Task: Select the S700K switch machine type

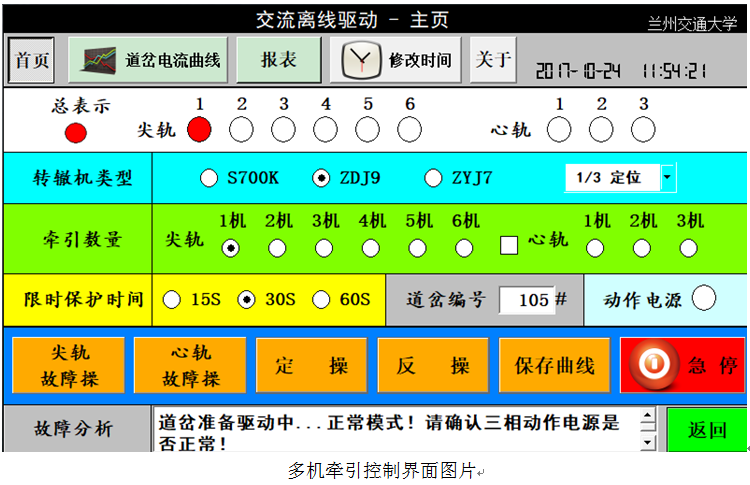Action: [209, 178]
